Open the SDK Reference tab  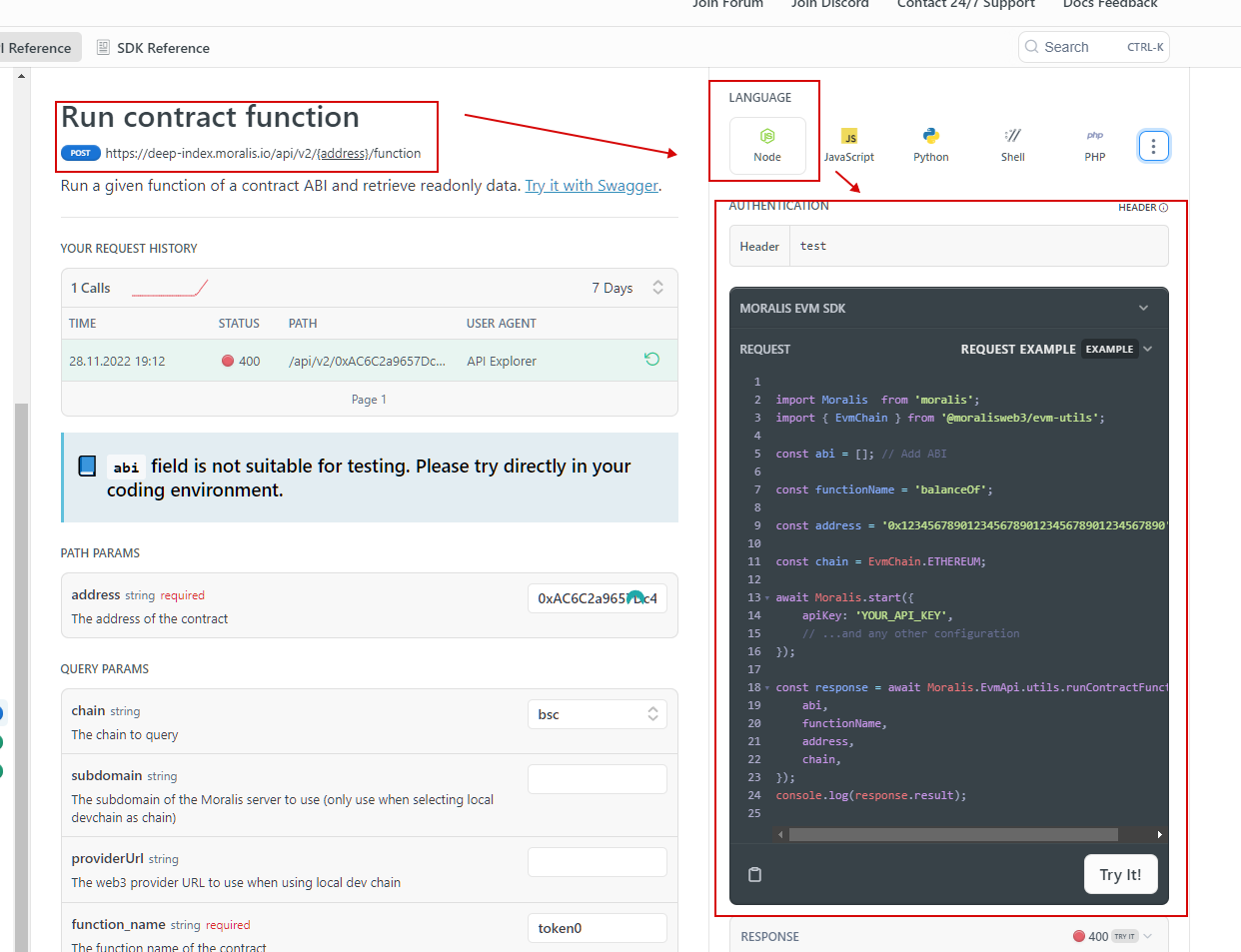click(x=153, y=47)
